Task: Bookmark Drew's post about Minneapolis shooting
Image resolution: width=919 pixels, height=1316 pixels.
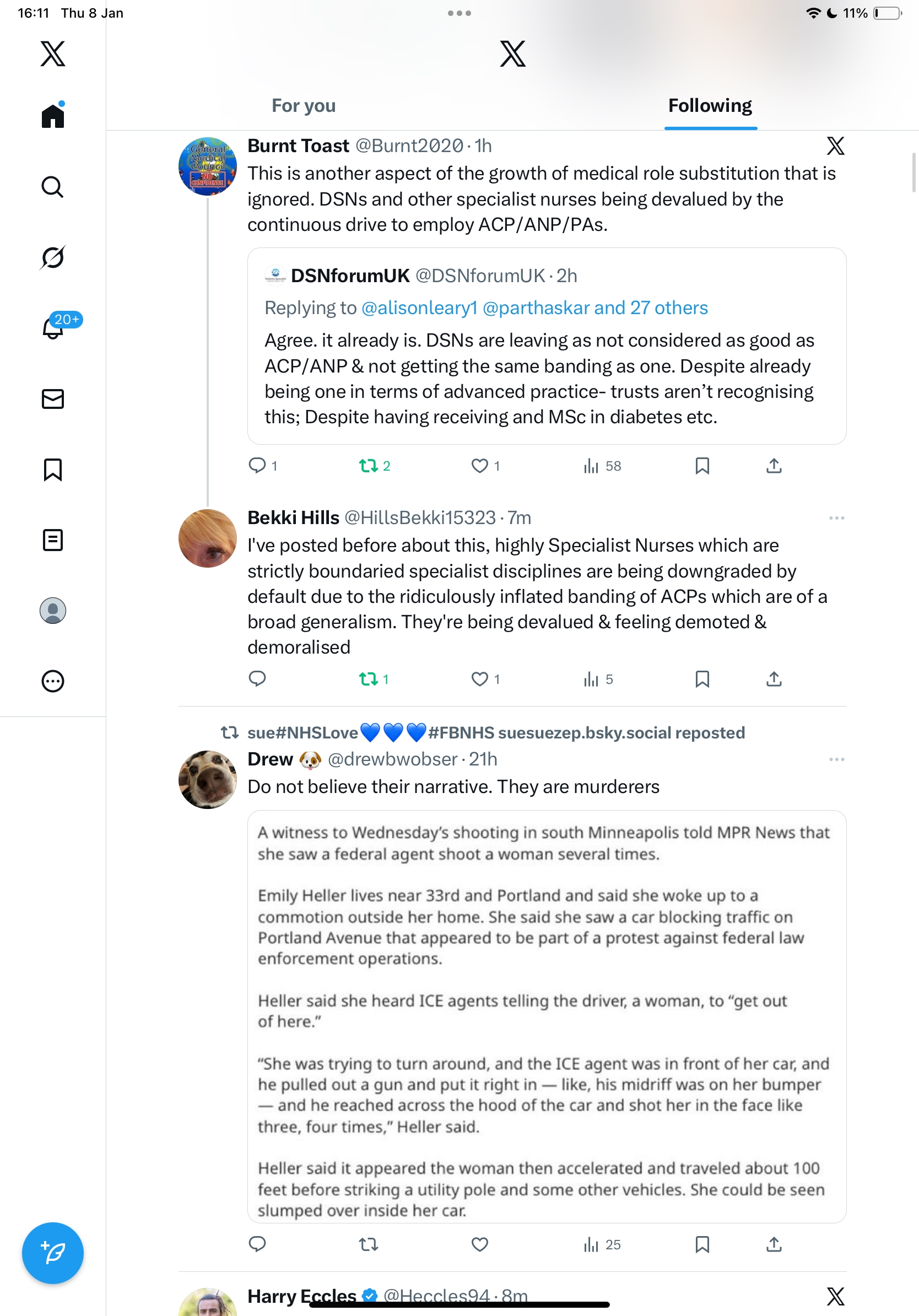Action: (x=702, y=1244)
